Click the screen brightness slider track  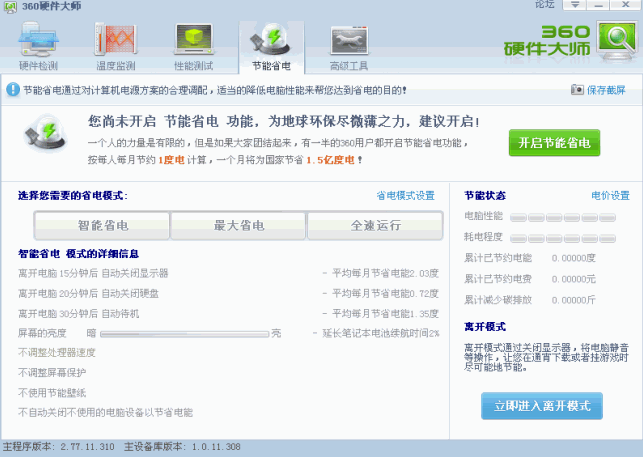click(185, 334)
